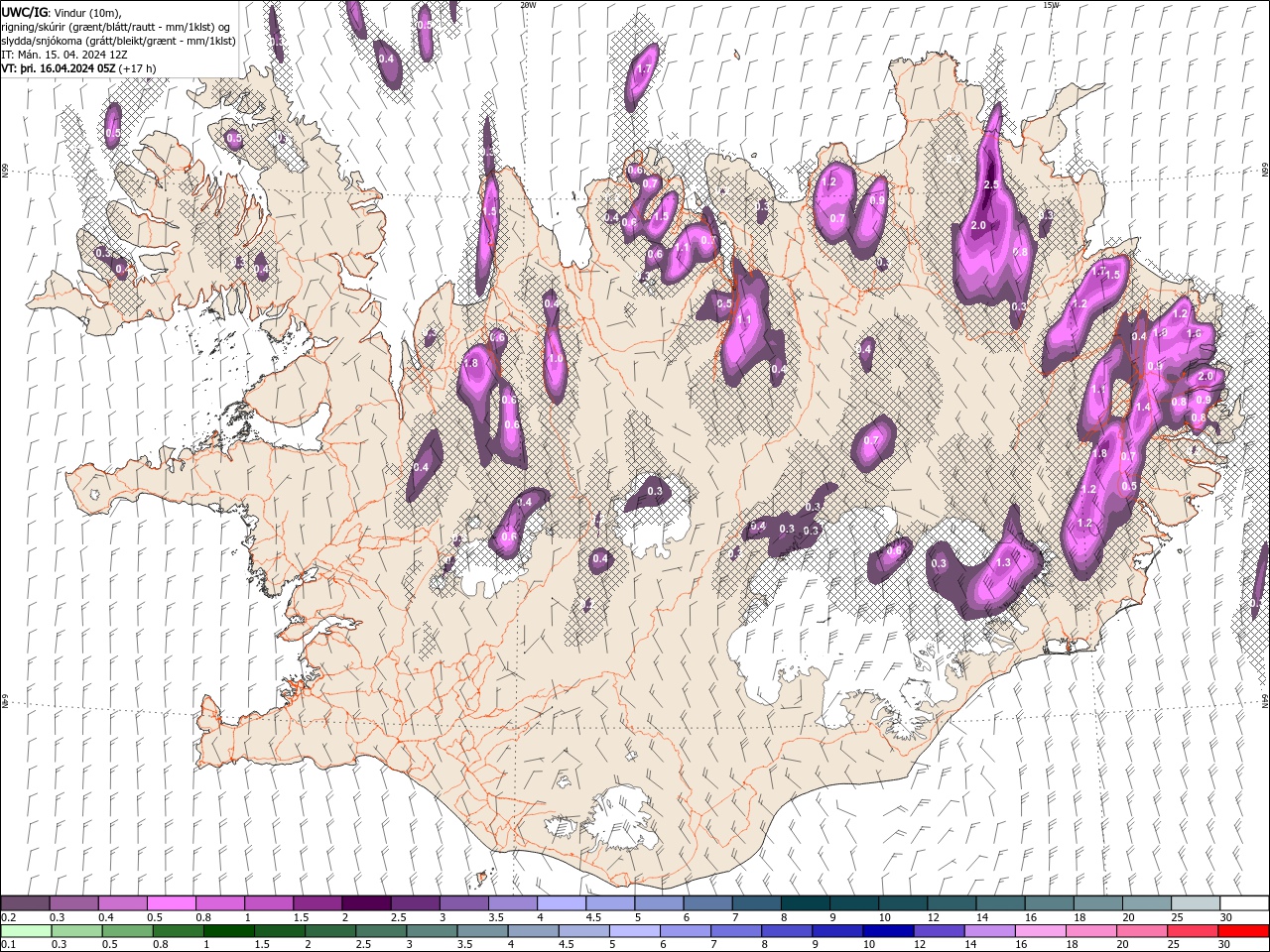This screenshot has width=1270, height=952.
Task: Click the 1.6 value in the eastern fjords
Action: [1194, 335]
